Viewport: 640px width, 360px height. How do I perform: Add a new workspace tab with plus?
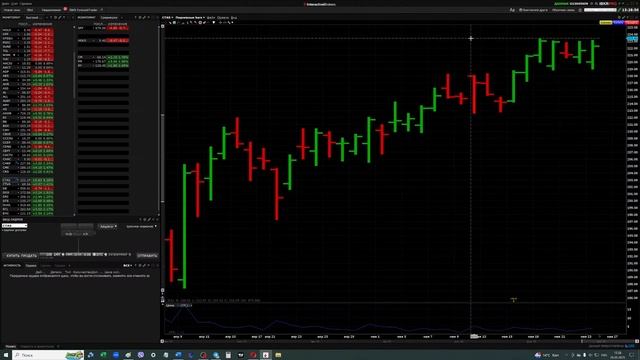[x=102, y=10]
